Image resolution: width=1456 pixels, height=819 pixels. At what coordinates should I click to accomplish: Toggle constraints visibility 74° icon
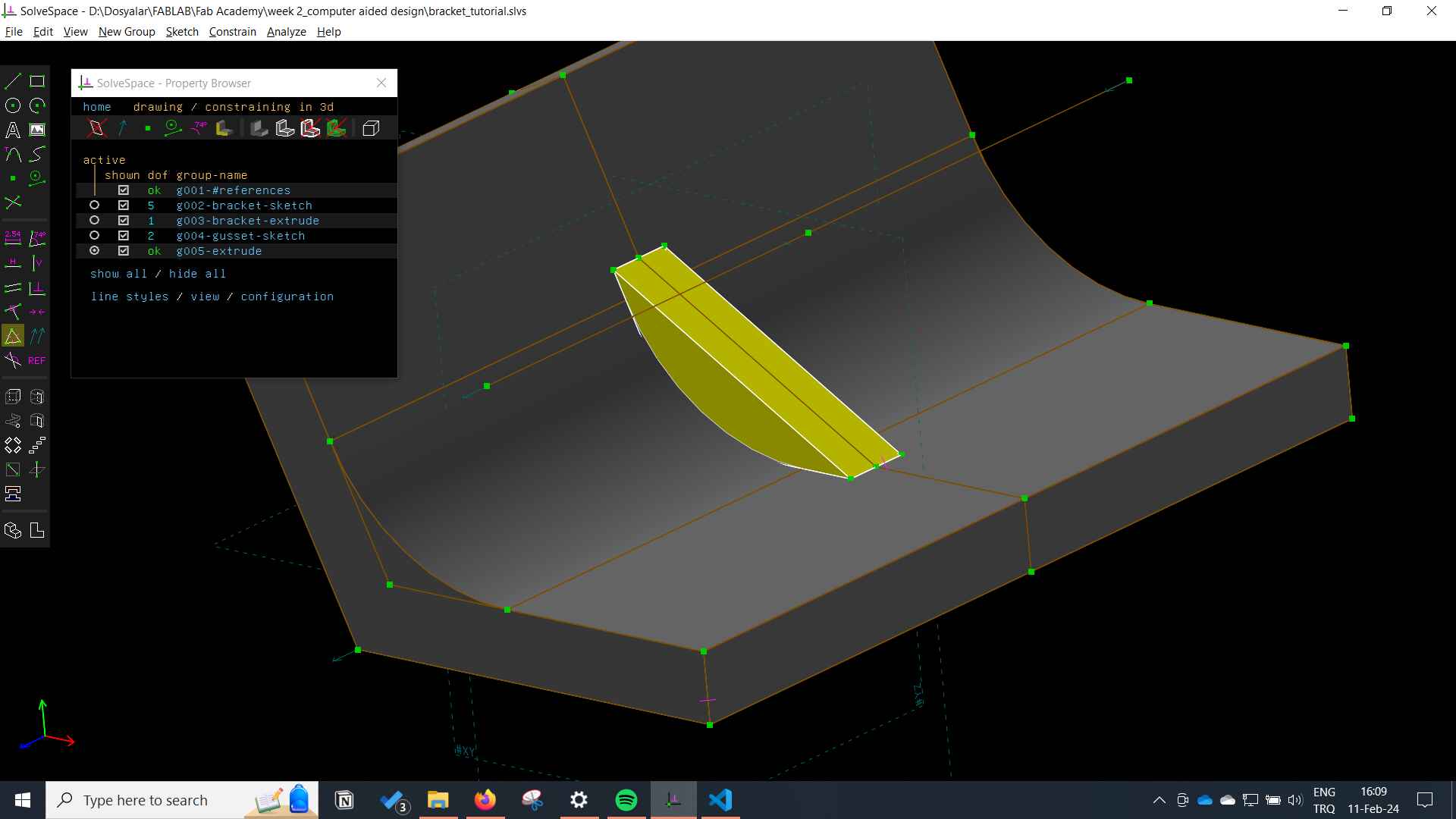coord(199,128)
